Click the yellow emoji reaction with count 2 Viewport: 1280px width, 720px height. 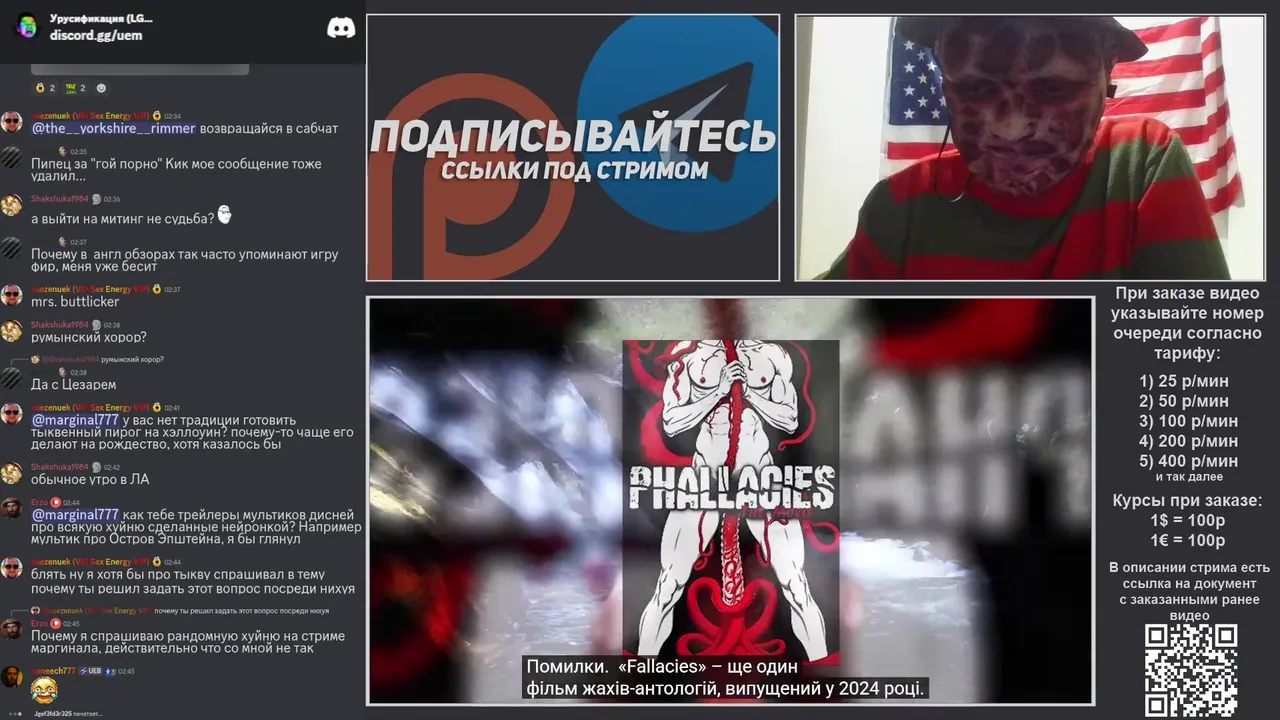(x=45, y=88)
